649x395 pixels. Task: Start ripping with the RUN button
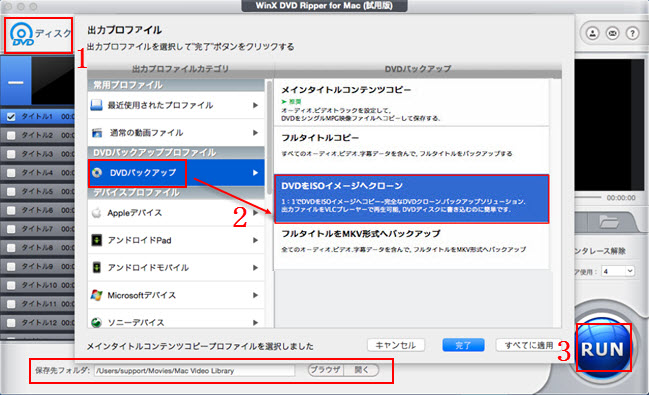[603, 348]
